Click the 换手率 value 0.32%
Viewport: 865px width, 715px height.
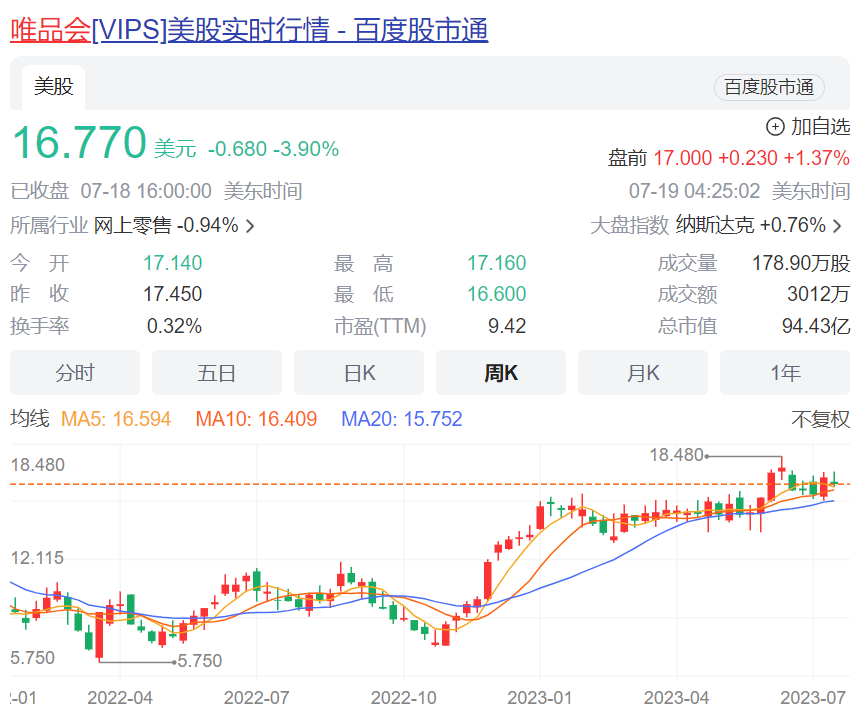coord(174,326)
